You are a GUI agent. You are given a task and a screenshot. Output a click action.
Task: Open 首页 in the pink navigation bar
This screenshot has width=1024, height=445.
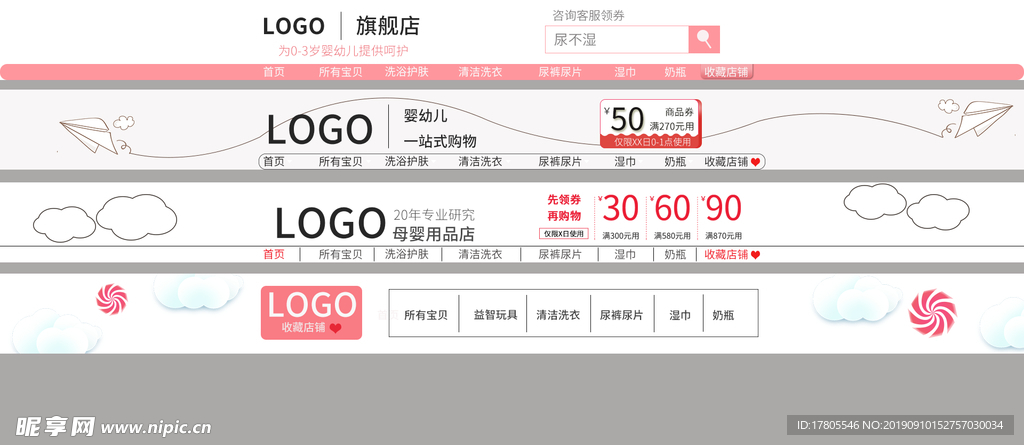pyautogui.click(x=274, y=72)
